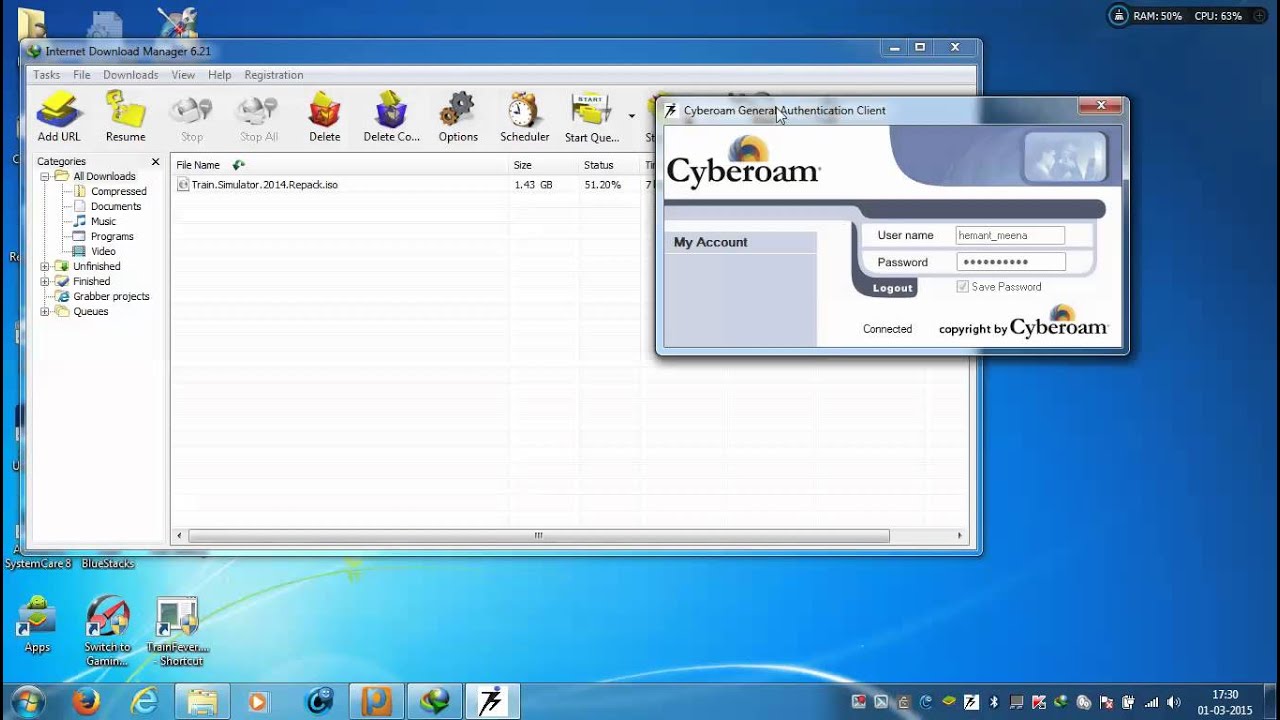
Task: Select the Documents category
Action: 115,206
